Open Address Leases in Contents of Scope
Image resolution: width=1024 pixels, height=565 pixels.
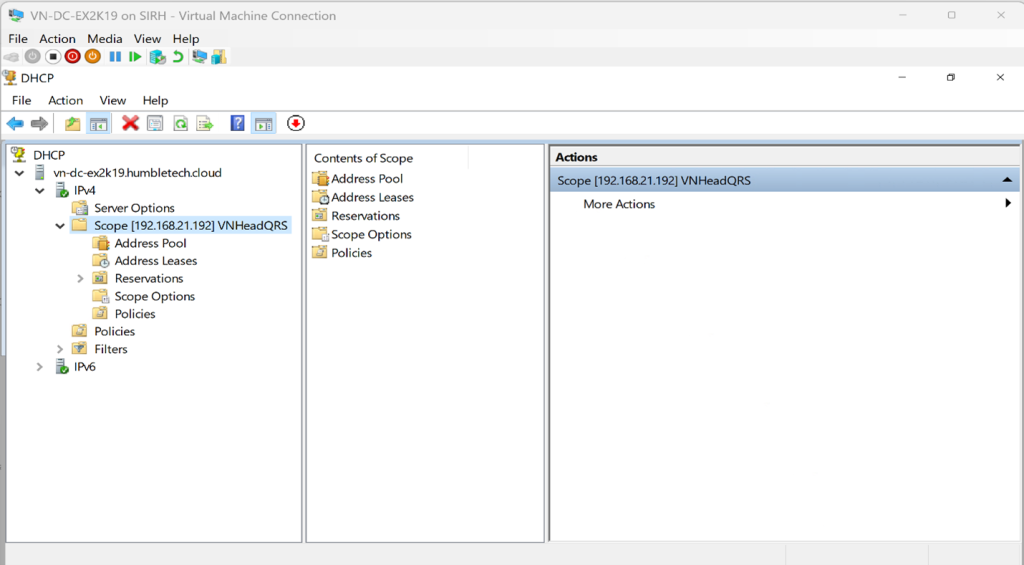coord(372,197)
